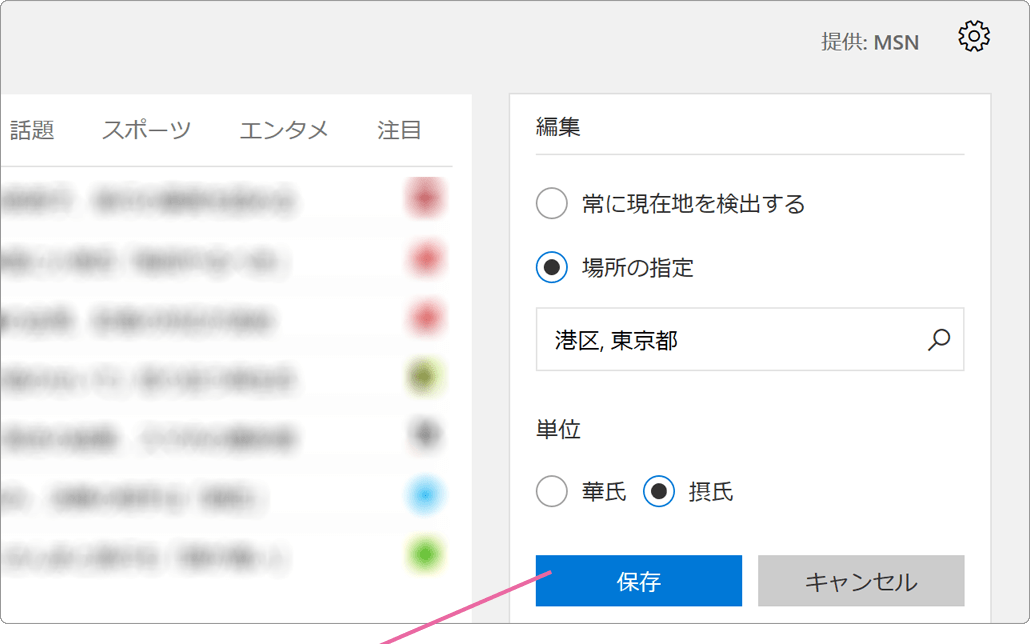Click the キャンセル button
The height and width of the screenshot is (644, 1030).
[861, 581]
